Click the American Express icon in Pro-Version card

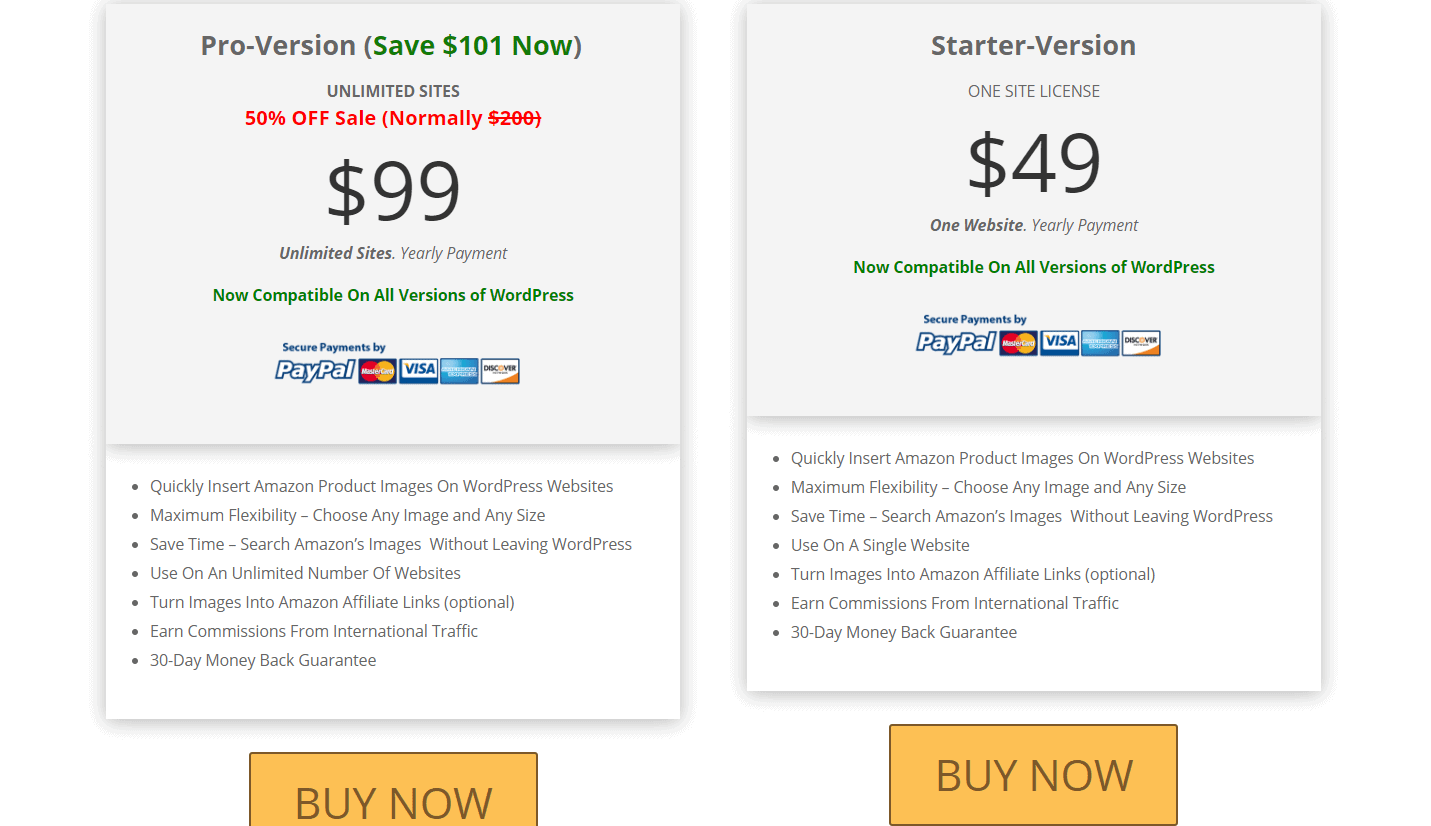(x=459, y=371)
